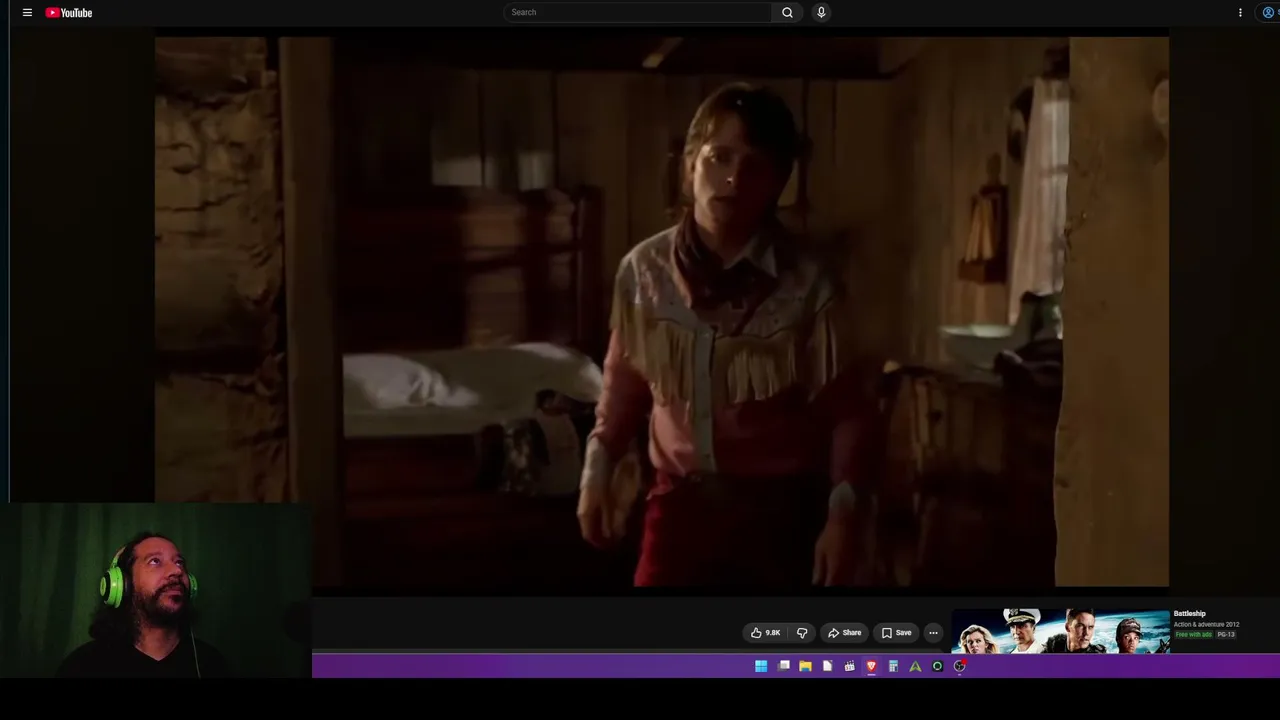This screenshot has height=720, width=1280.
Task: Switch to the Brave browser taskbar icon
Action: coord(871,666)
